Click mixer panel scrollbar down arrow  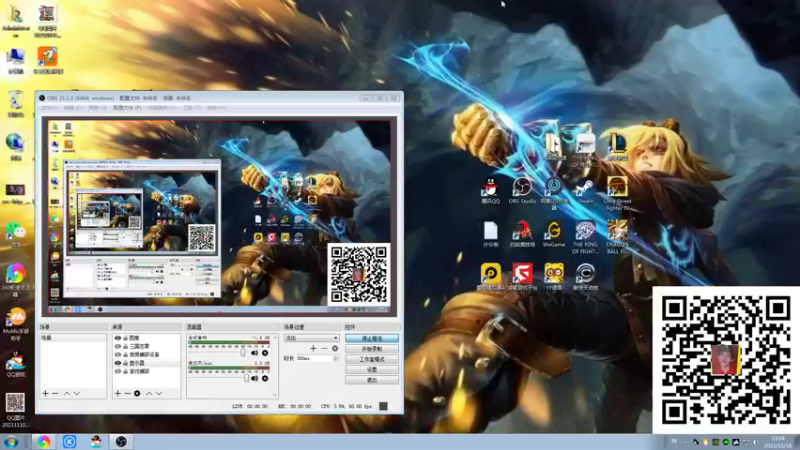point(276,395)
